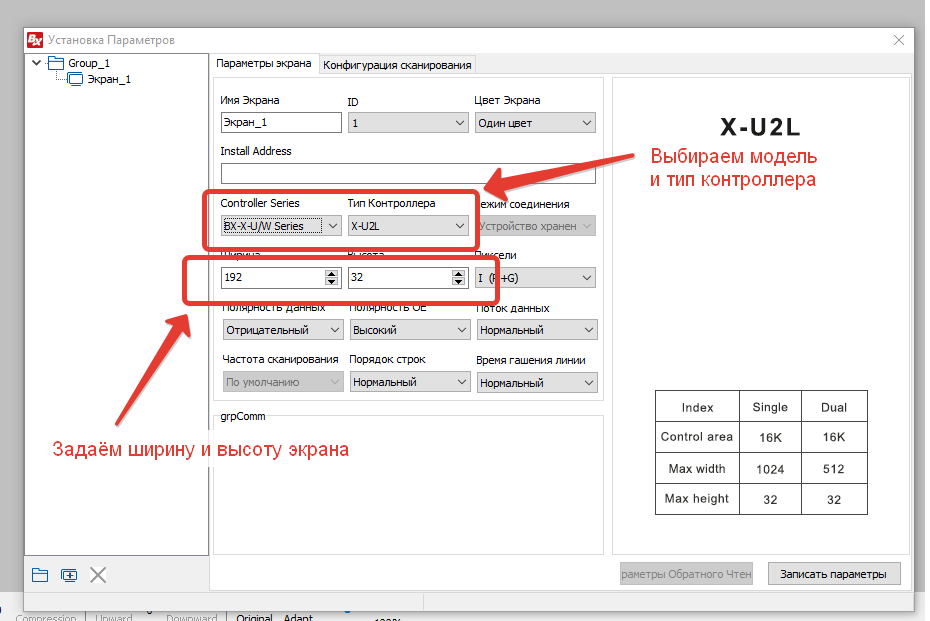Switch to Конфигурация сканирования tab
Image resolution: width=930 pixels, height=621 pixels.
pyautogui.click(x=397, y=65)
